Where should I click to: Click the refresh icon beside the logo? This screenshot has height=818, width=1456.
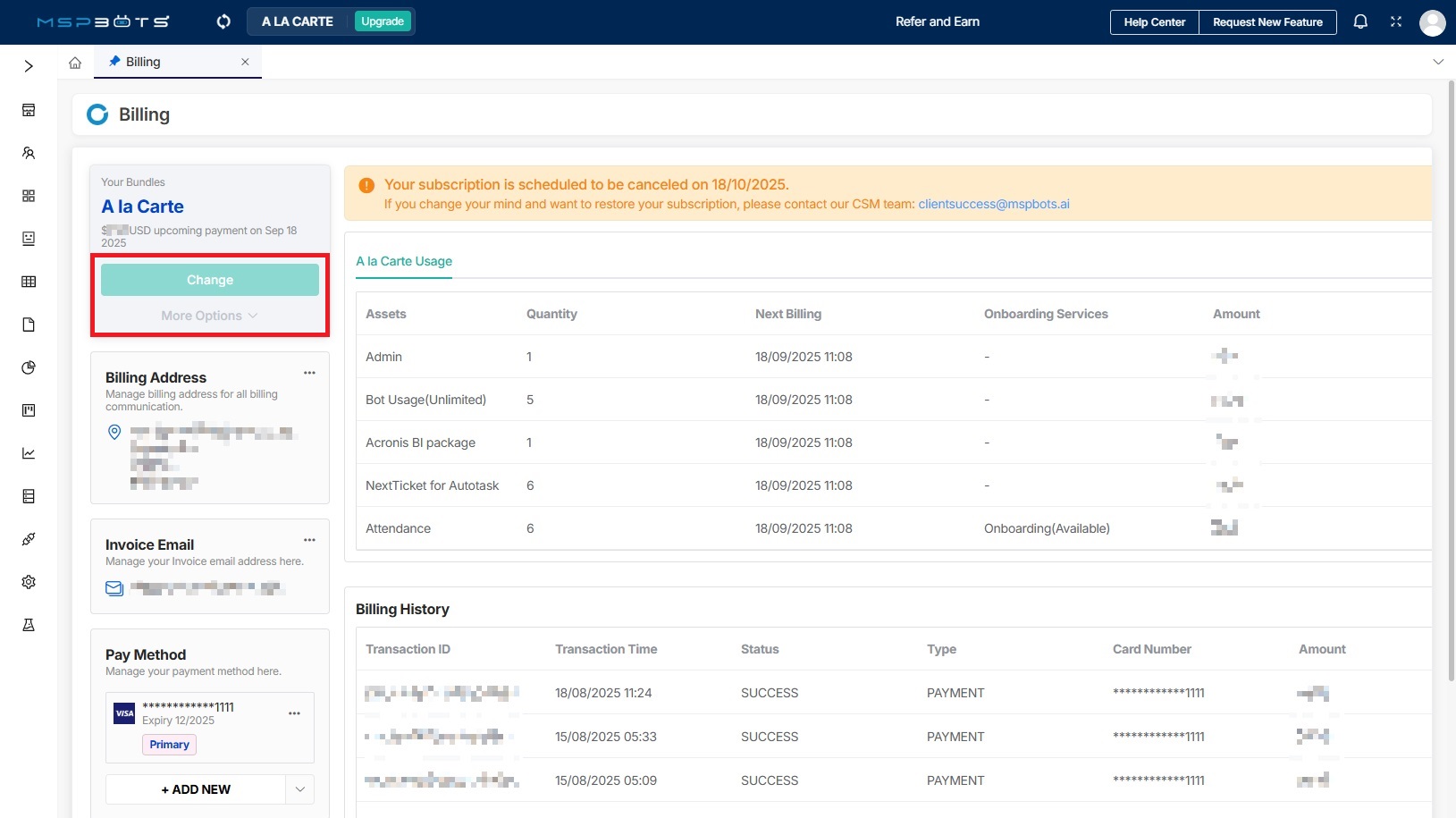tap(223, 21)
